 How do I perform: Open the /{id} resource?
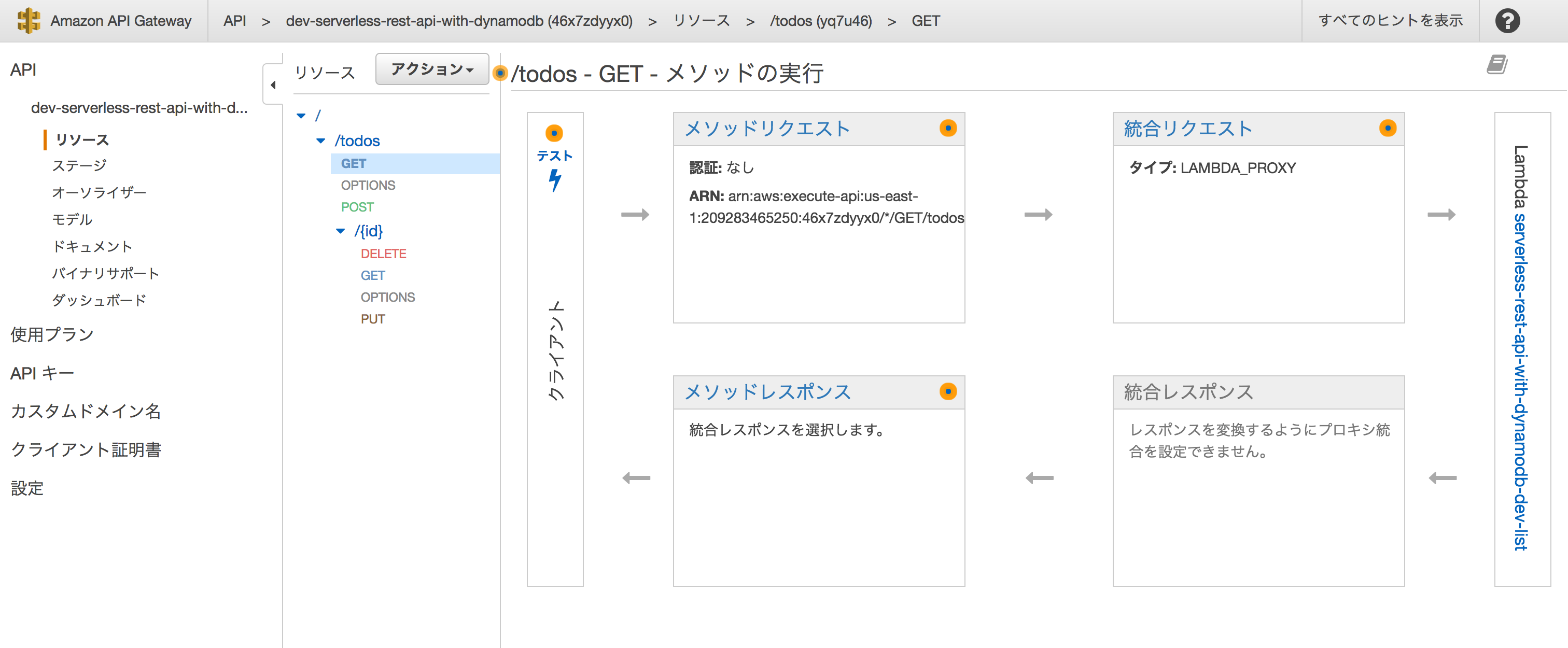click(368, 231)
